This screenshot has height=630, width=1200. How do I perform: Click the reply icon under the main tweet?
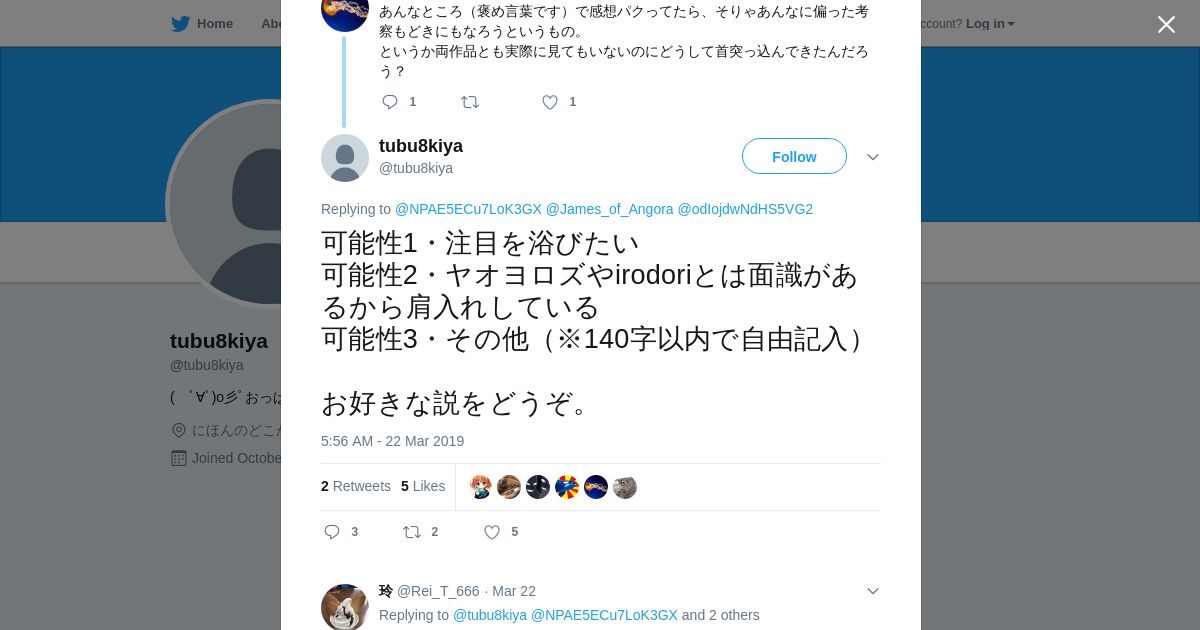click(332, 532)
